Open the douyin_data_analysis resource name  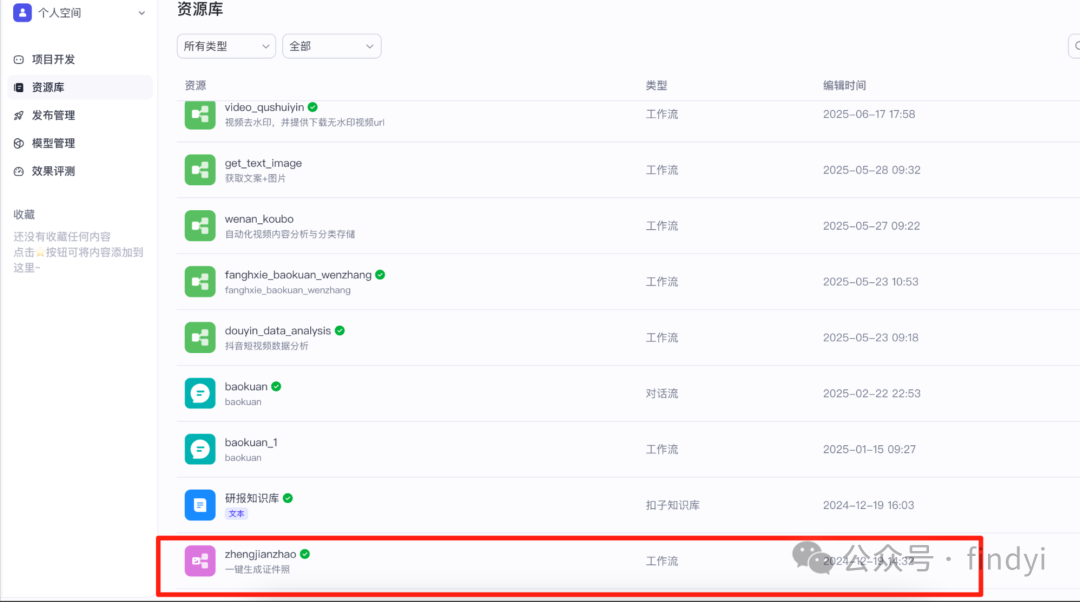(278, 331)
